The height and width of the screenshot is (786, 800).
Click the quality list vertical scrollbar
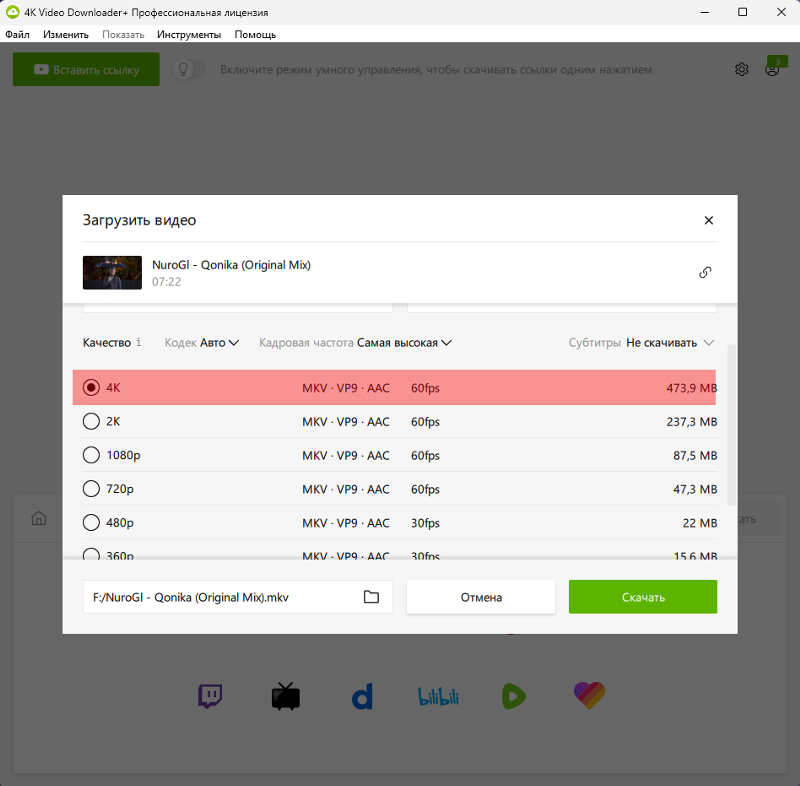coord(731,424)
